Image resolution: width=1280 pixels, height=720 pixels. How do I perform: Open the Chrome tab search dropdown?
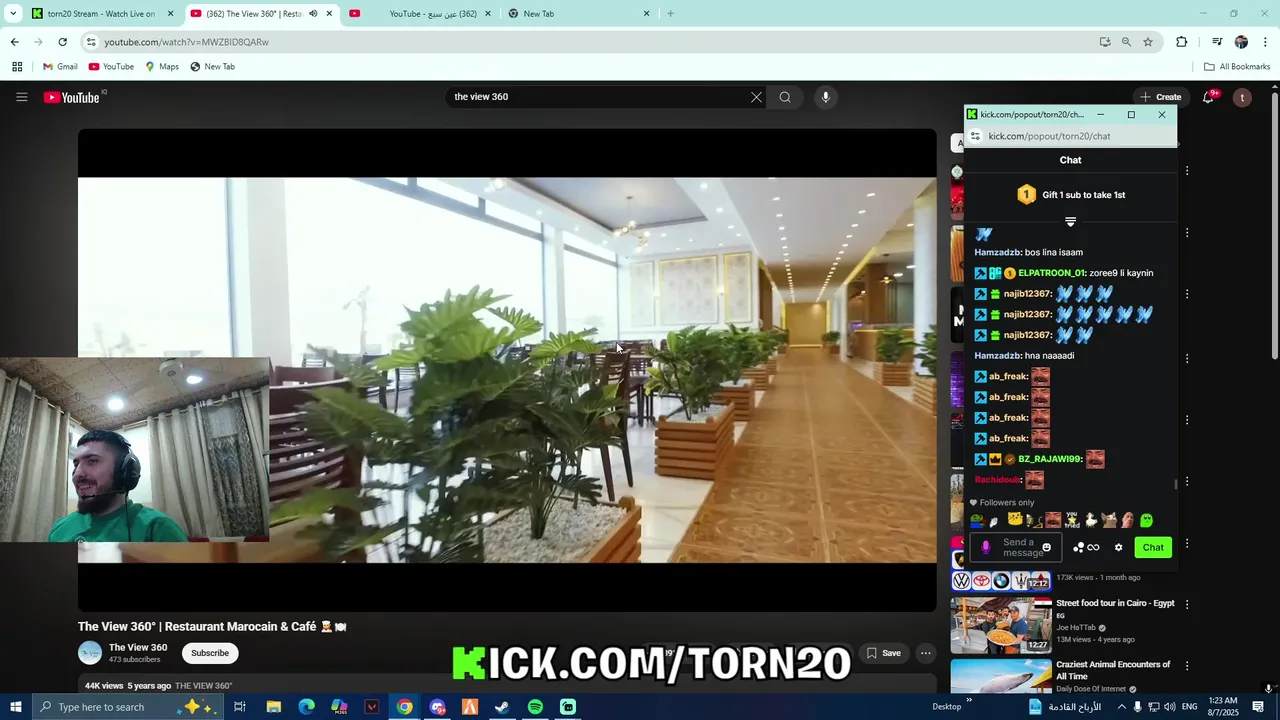coord(13,14)
